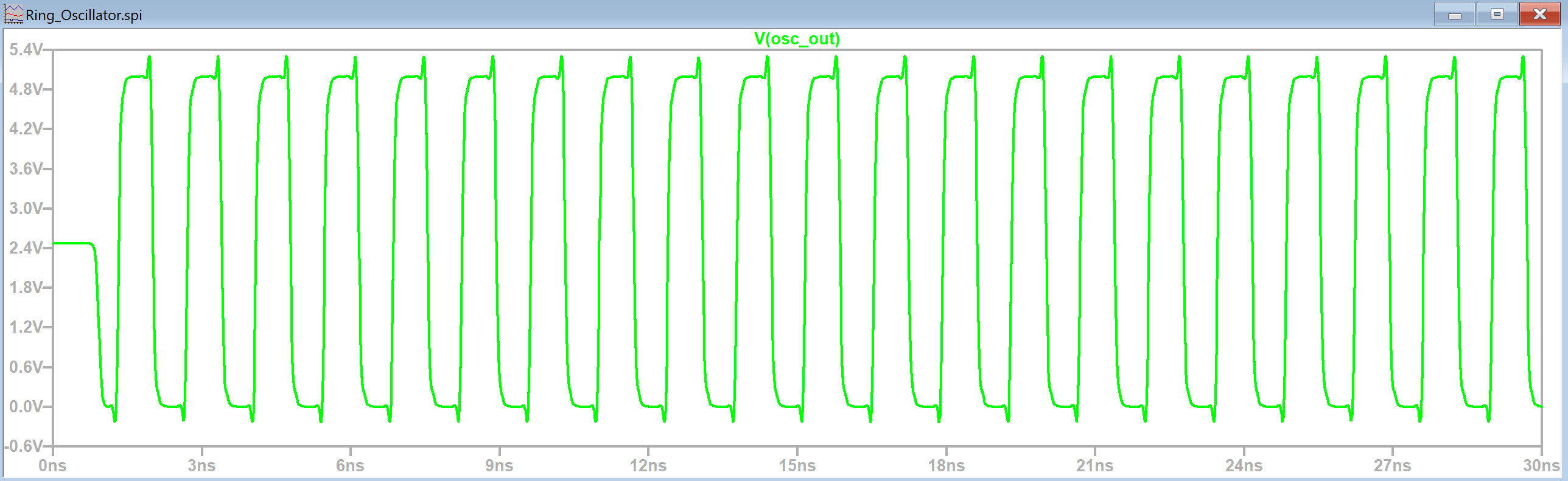Click the 9ns time axis label
Screen dimensions: 1568x481
499,466
